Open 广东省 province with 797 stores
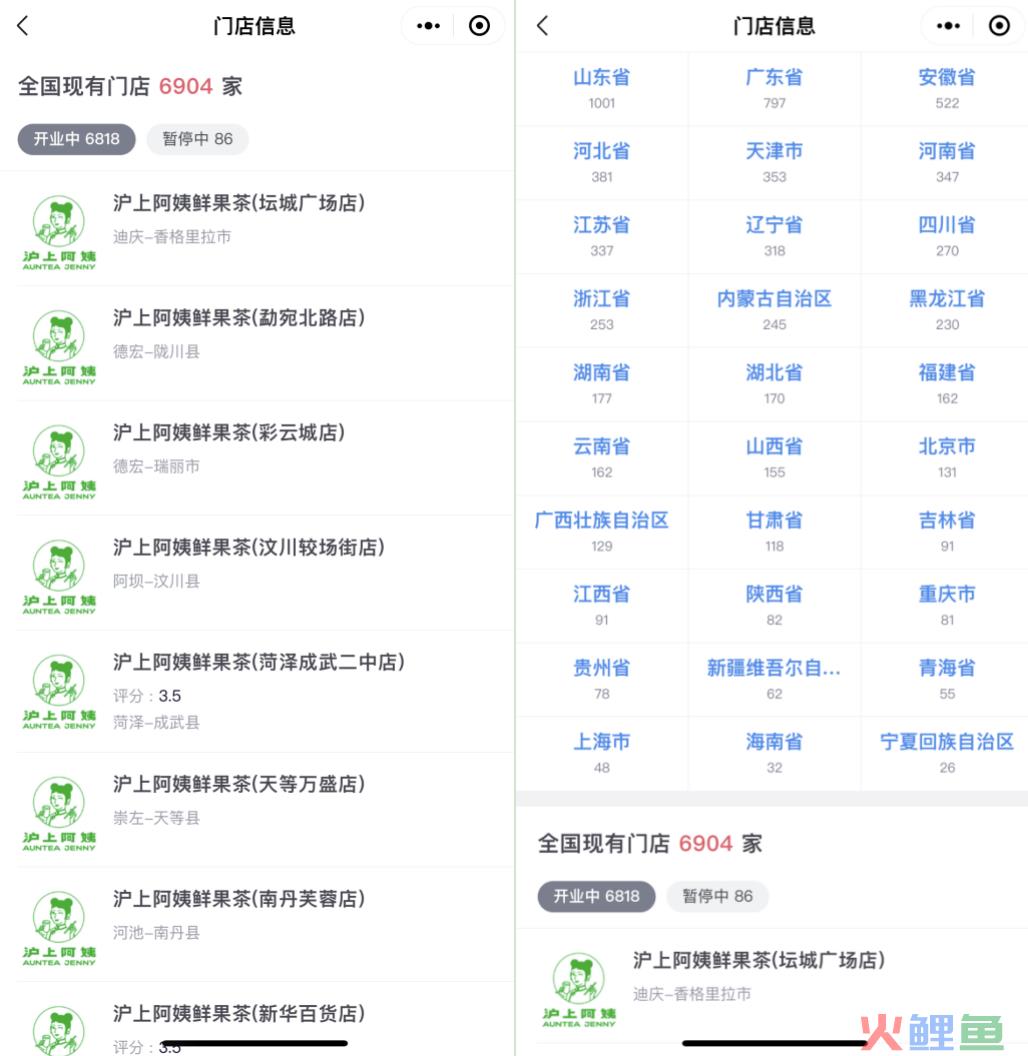The width and height of the screenshot is (1028, 1056). (x=775, y=89)
